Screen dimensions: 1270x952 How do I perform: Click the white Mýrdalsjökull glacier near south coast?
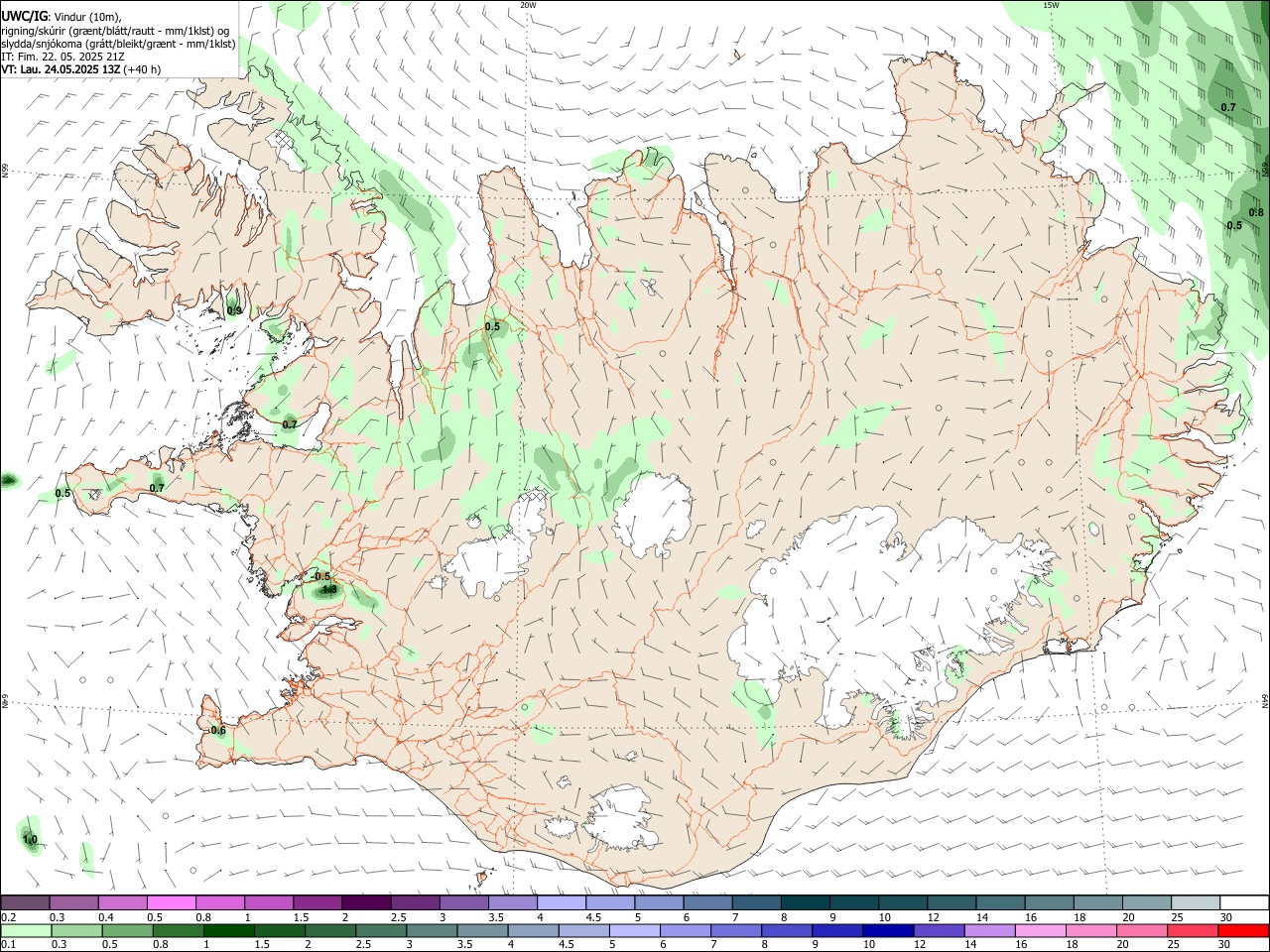coord(620,818)
